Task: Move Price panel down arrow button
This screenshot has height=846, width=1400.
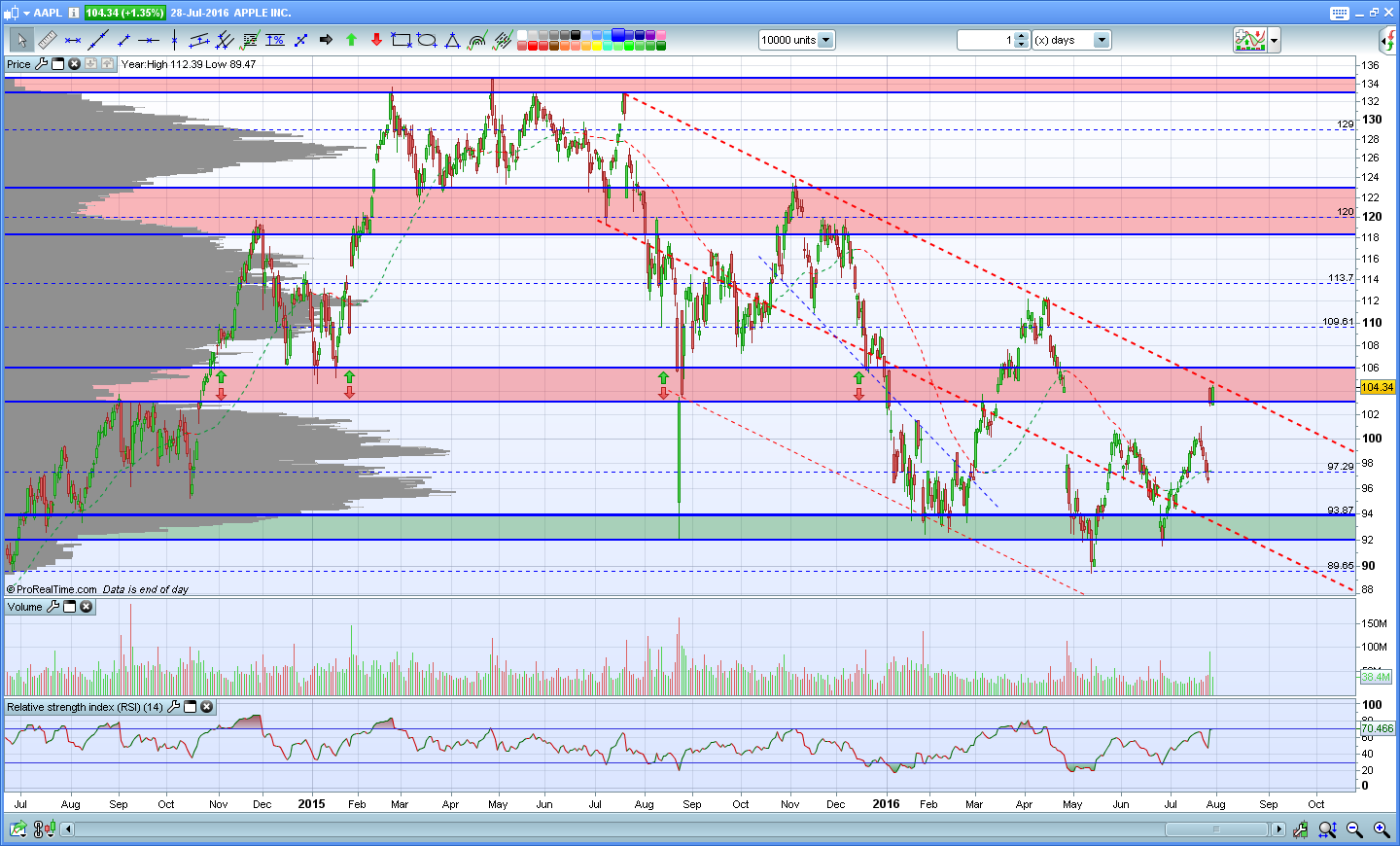Action: click(x=90, y=64)
